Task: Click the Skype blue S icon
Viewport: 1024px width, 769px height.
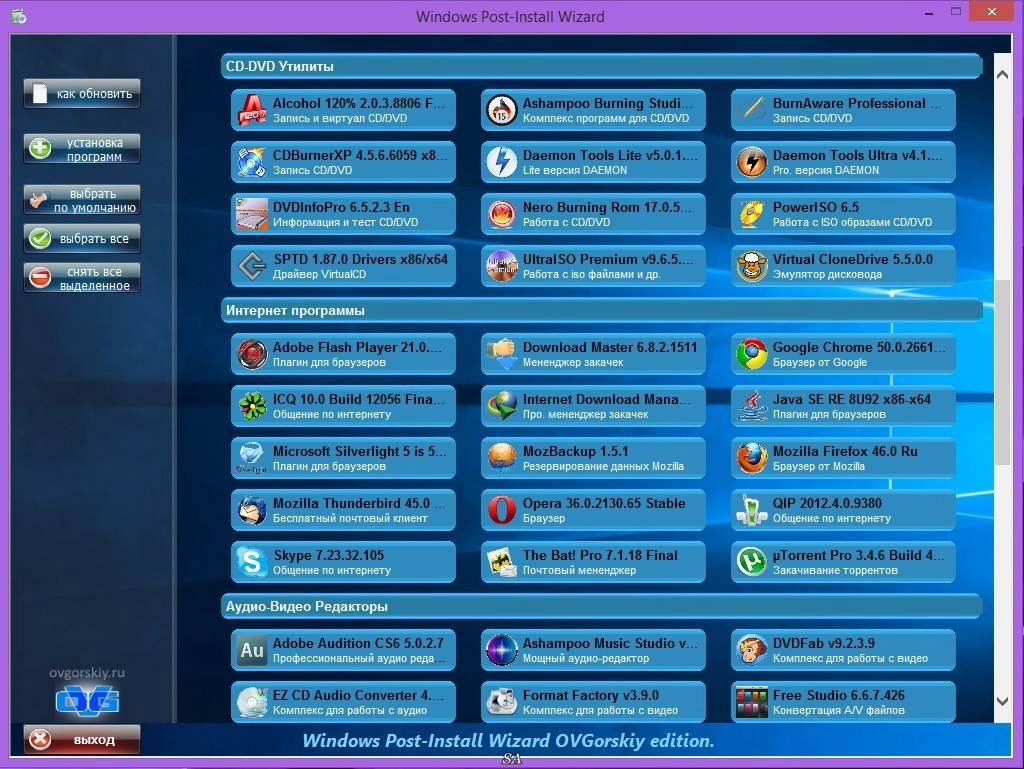Action: coord(251,562)
